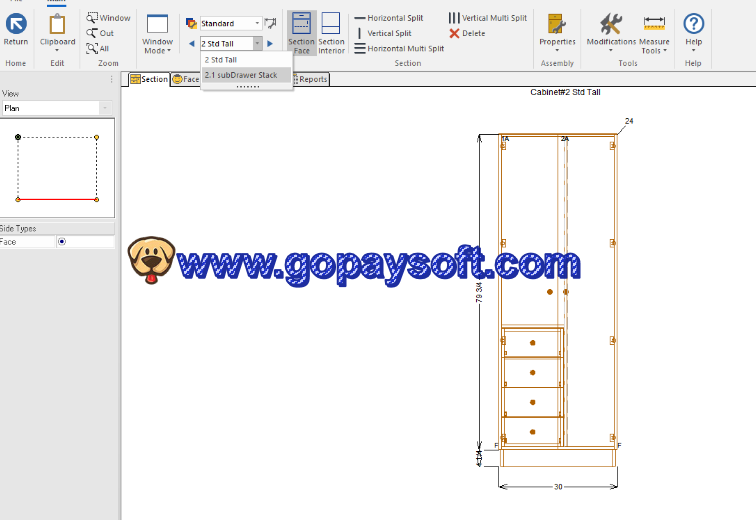Switch to the Reports tab
The image size is (756, 520).
[311, 79]
